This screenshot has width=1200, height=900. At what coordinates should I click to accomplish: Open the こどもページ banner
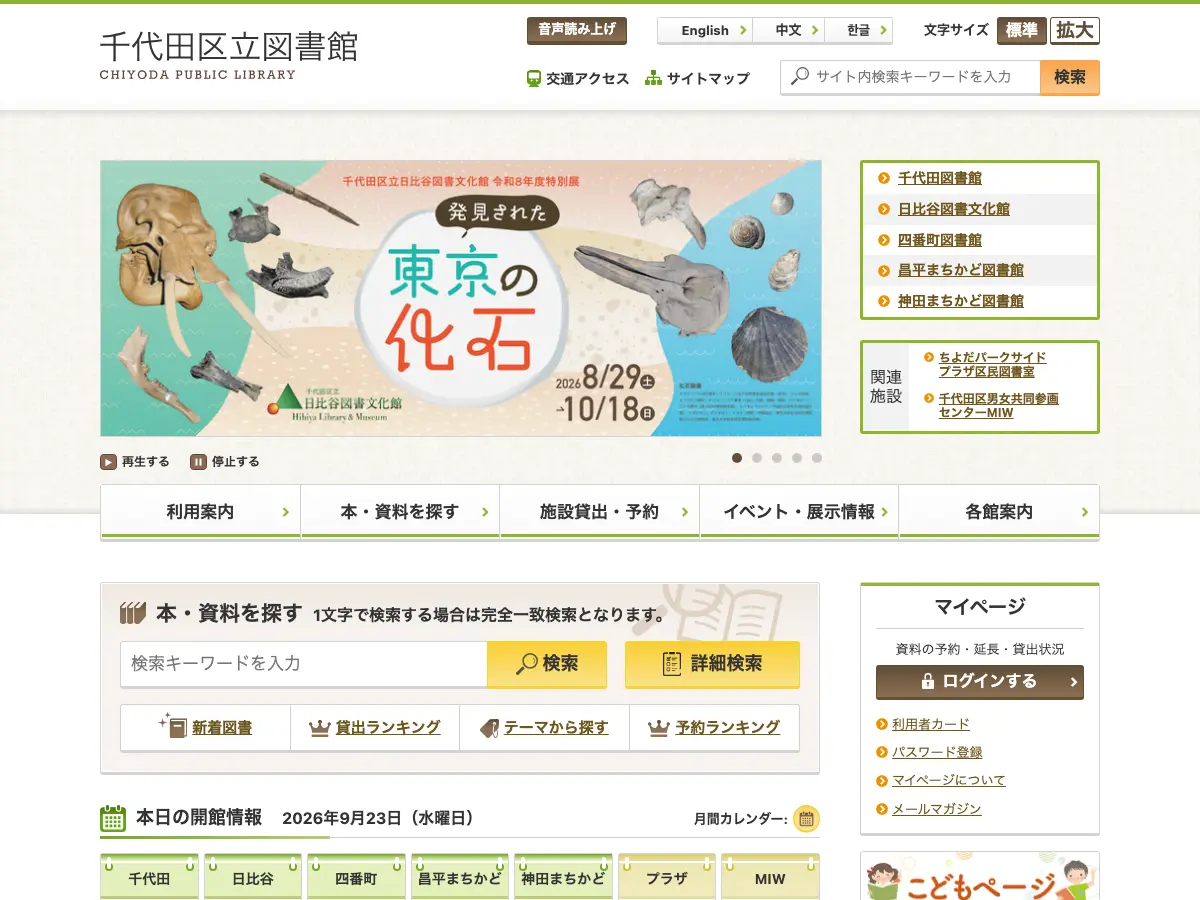click(x=980, y=877)
